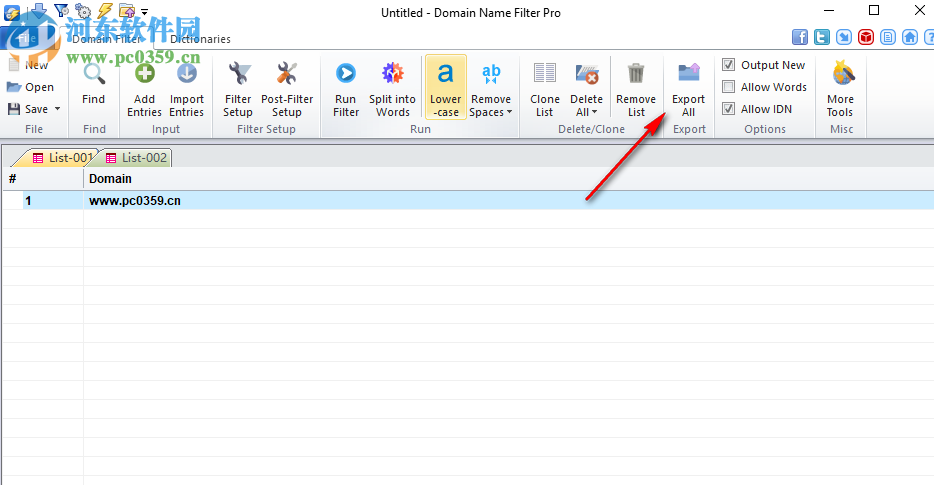Open Filter Setup

(x=238, y=89)
